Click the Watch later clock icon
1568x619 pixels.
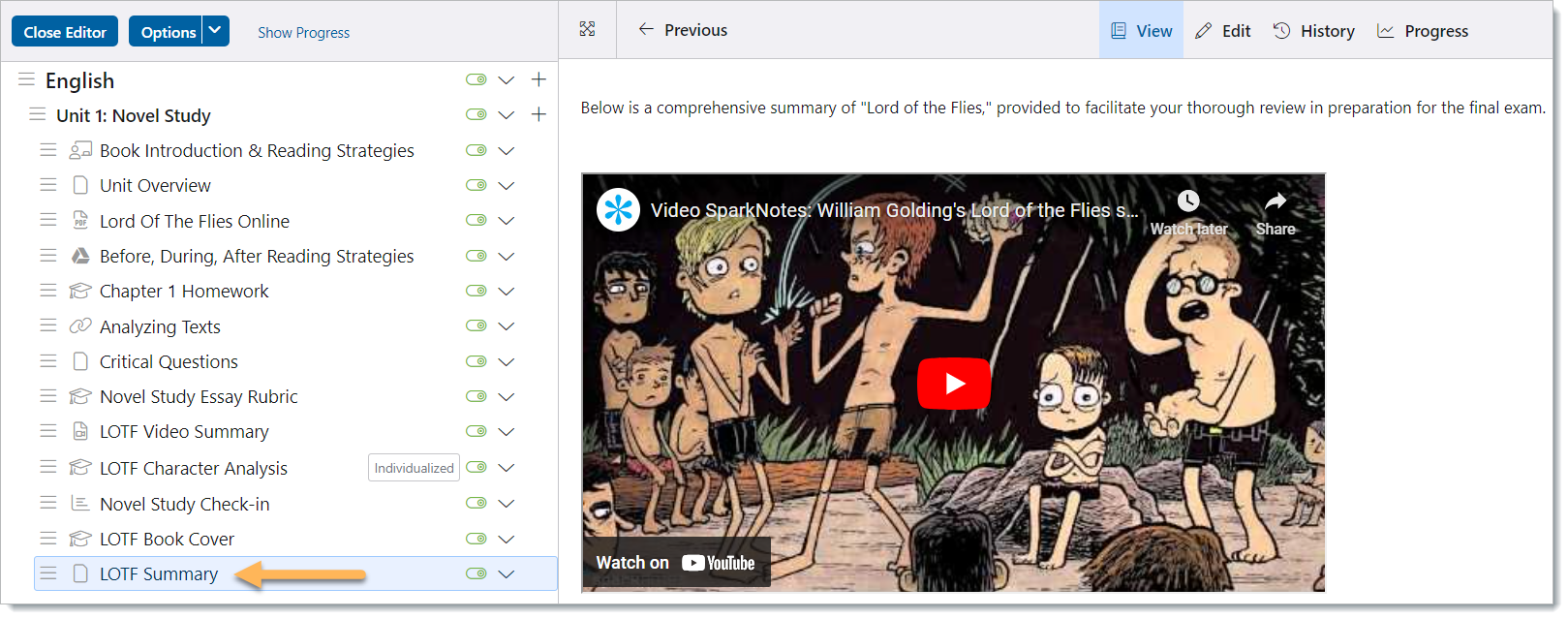[1188, 201]
